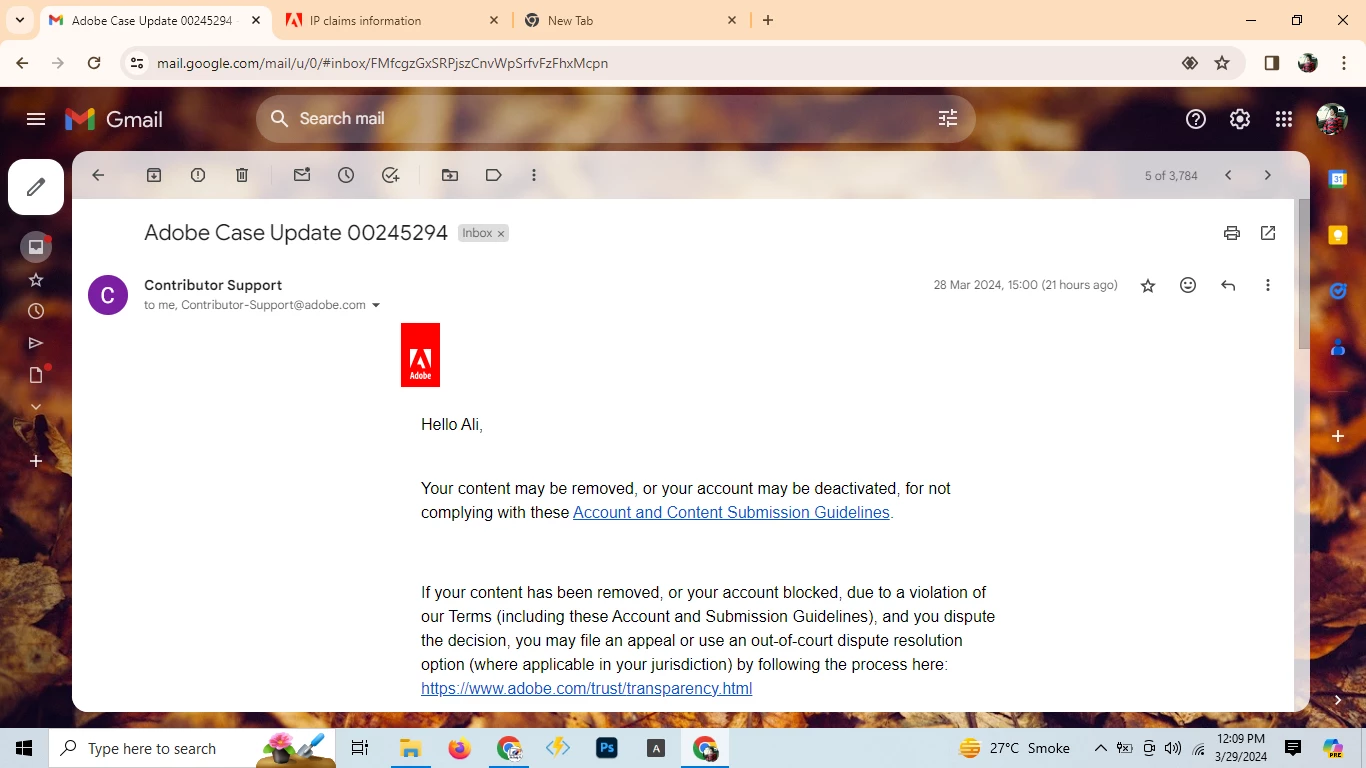Star this message from Contributor Support
Viewport: 1366px width, 768px height.
1148,286
